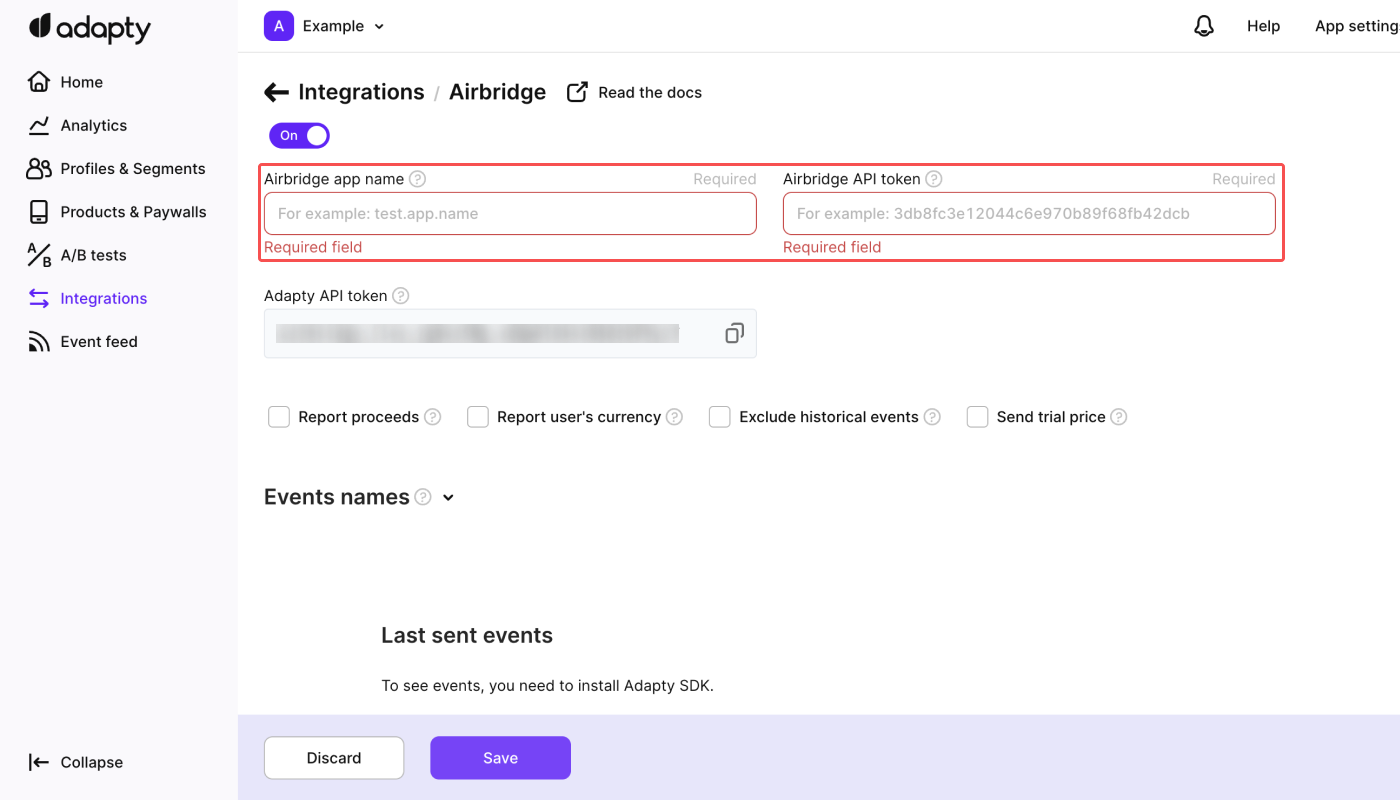Click the Event feed RSS icon

pos(38,342)
